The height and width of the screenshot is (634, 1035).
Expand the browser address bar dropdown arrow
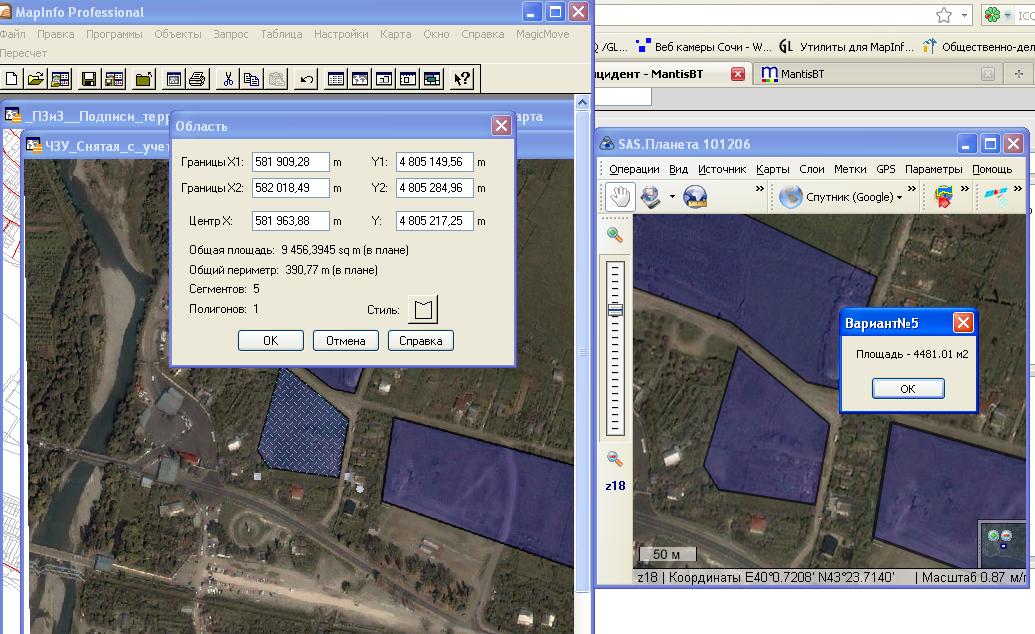click(965, 15)
